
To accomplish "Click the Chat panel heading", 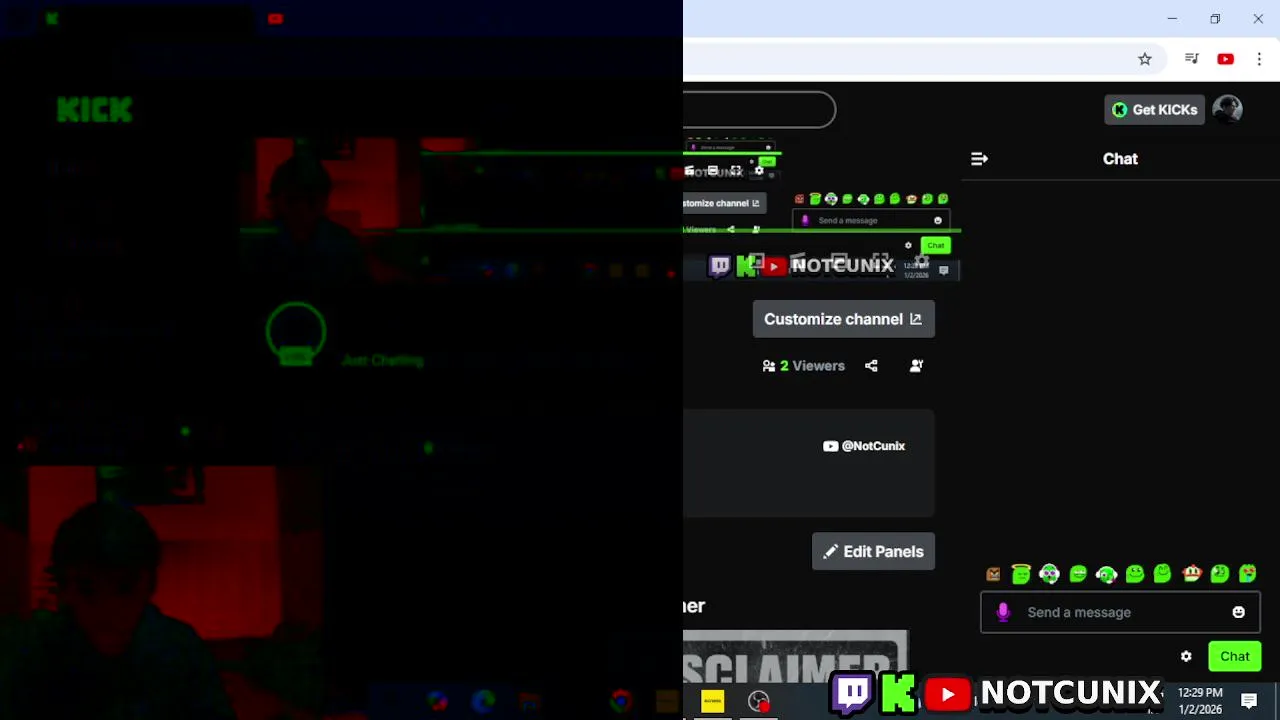I will [x=1120, y=159].
